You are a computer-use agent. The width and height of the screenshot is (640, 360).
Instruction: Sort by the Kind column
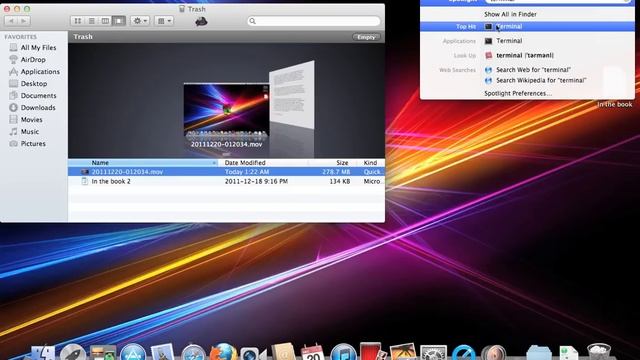(x=371, y=162)
